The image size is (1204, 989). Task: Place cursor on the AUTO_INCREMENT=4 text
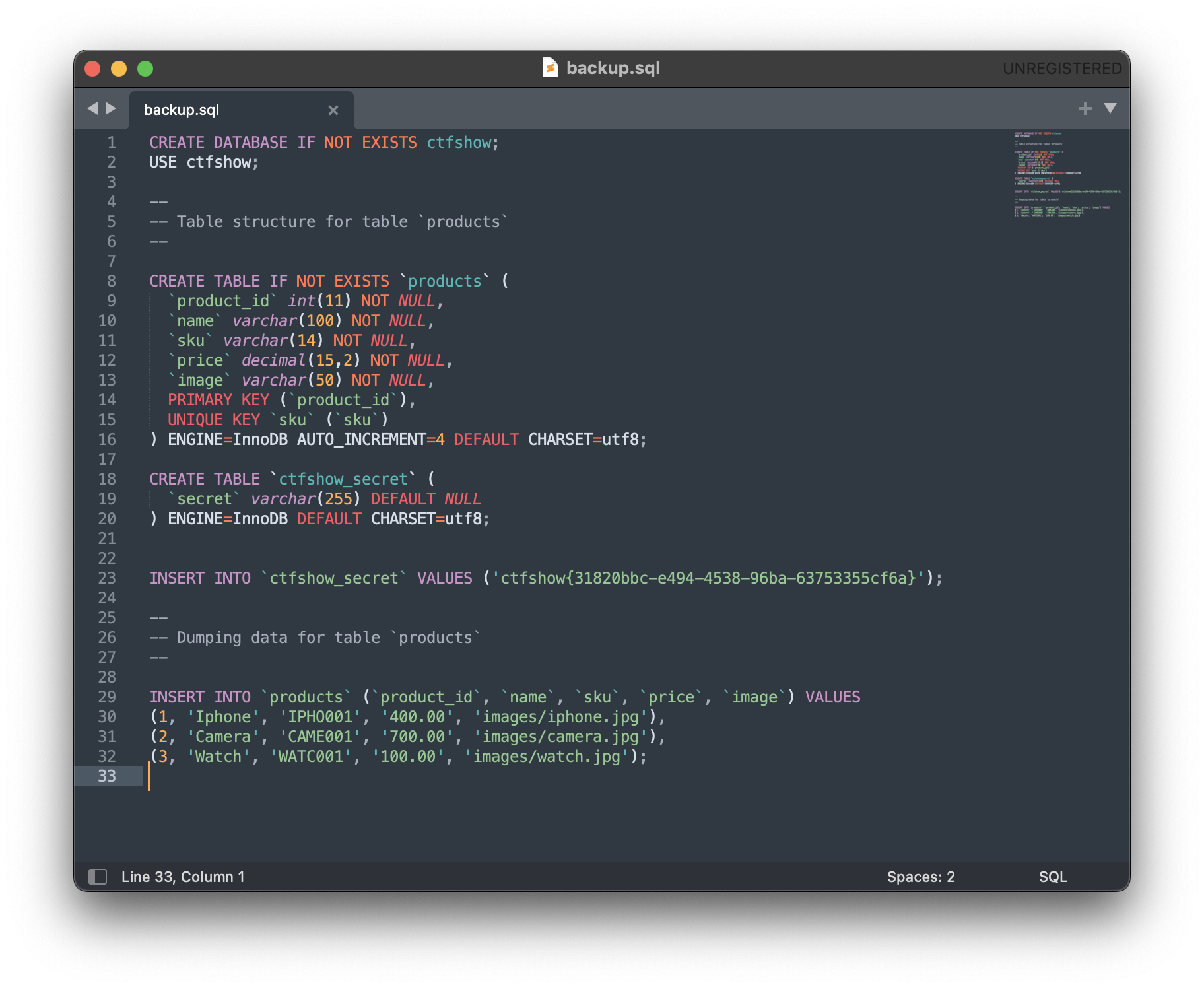click(x=370, y=440)
